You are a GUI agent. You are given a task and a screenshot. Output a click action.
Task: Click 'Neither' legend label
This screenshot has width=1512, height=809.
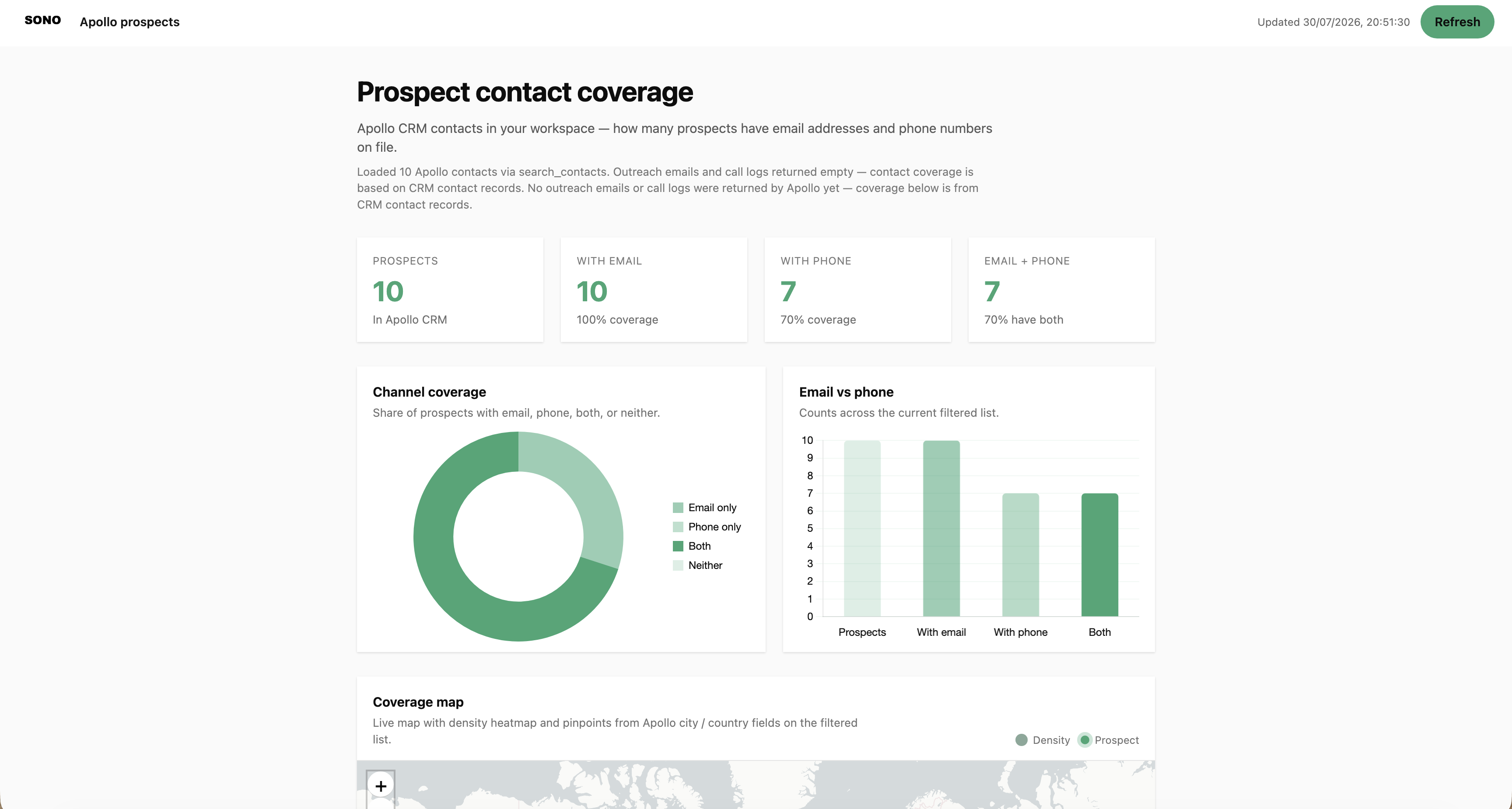[x=705, y=565]
